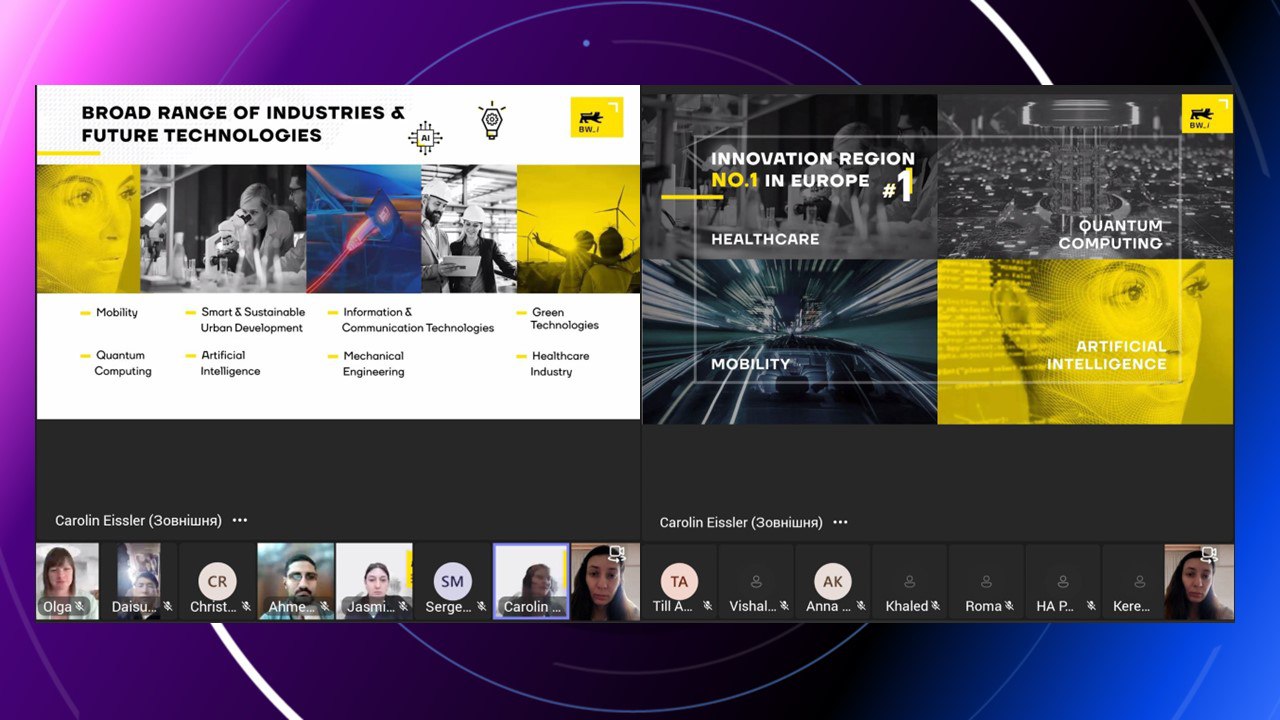Click 'Healthcare Industry' bullet on left slide
This screenshot has height=720, width=1280.
coord(560,364)
